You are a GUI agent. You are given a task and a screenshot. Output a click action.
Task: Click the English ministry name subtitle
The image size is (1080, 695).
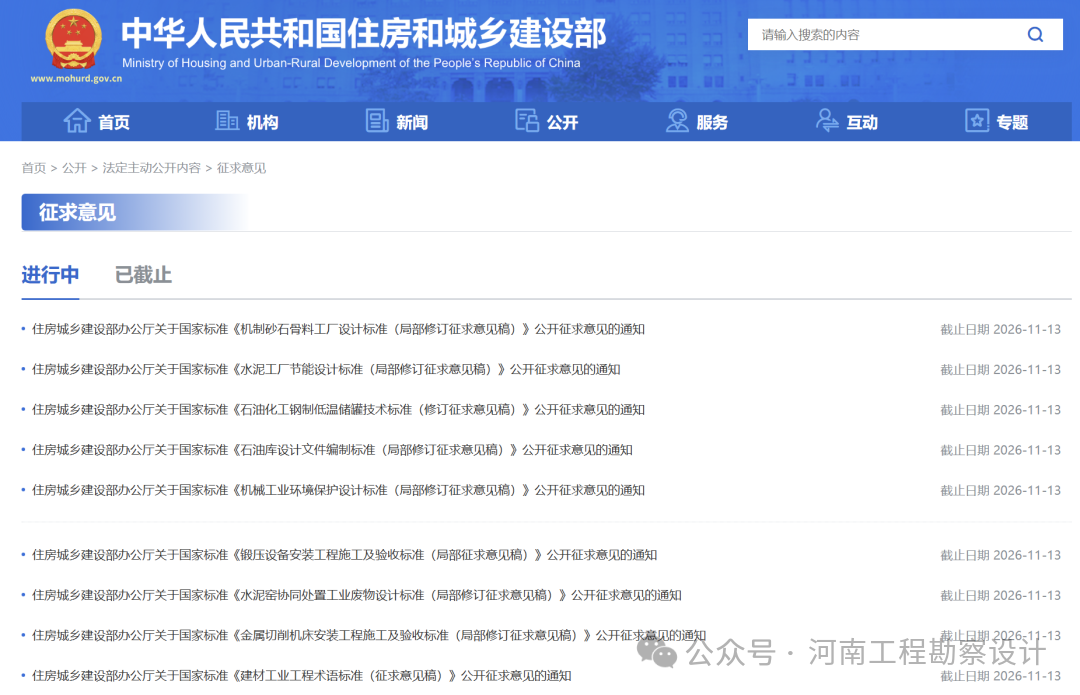351,63
